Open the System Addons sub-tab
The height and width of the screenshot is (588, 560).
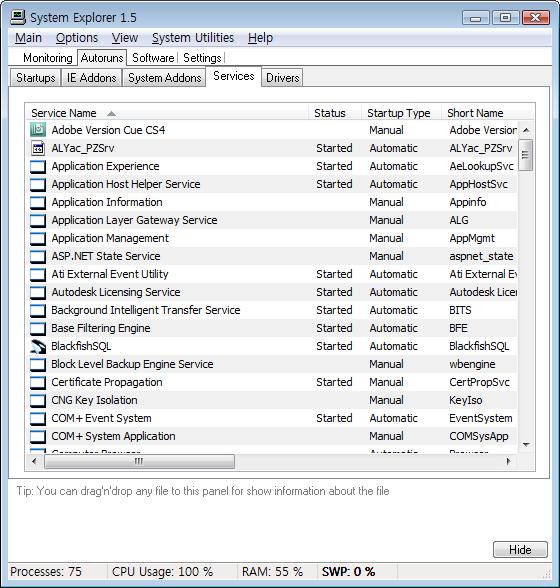tap(165, 78)
